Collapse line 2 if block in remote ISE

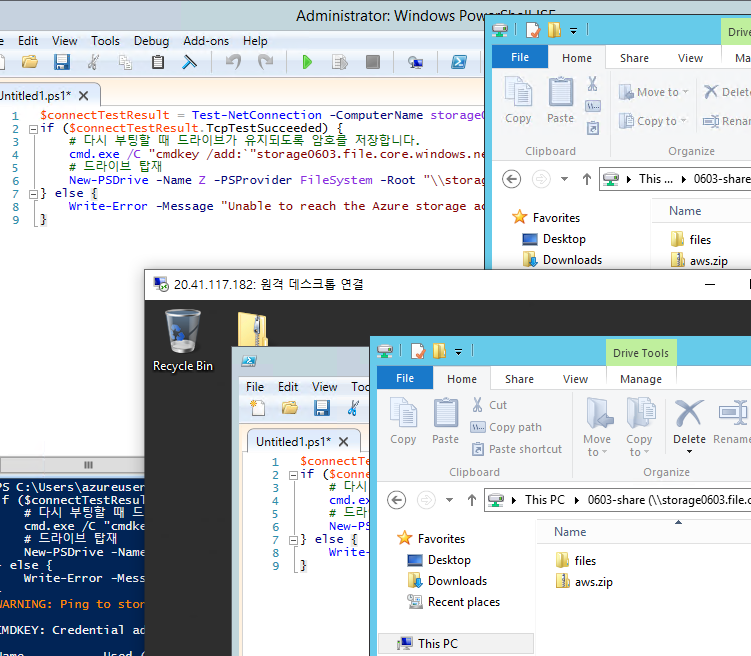tap(293, 475)
